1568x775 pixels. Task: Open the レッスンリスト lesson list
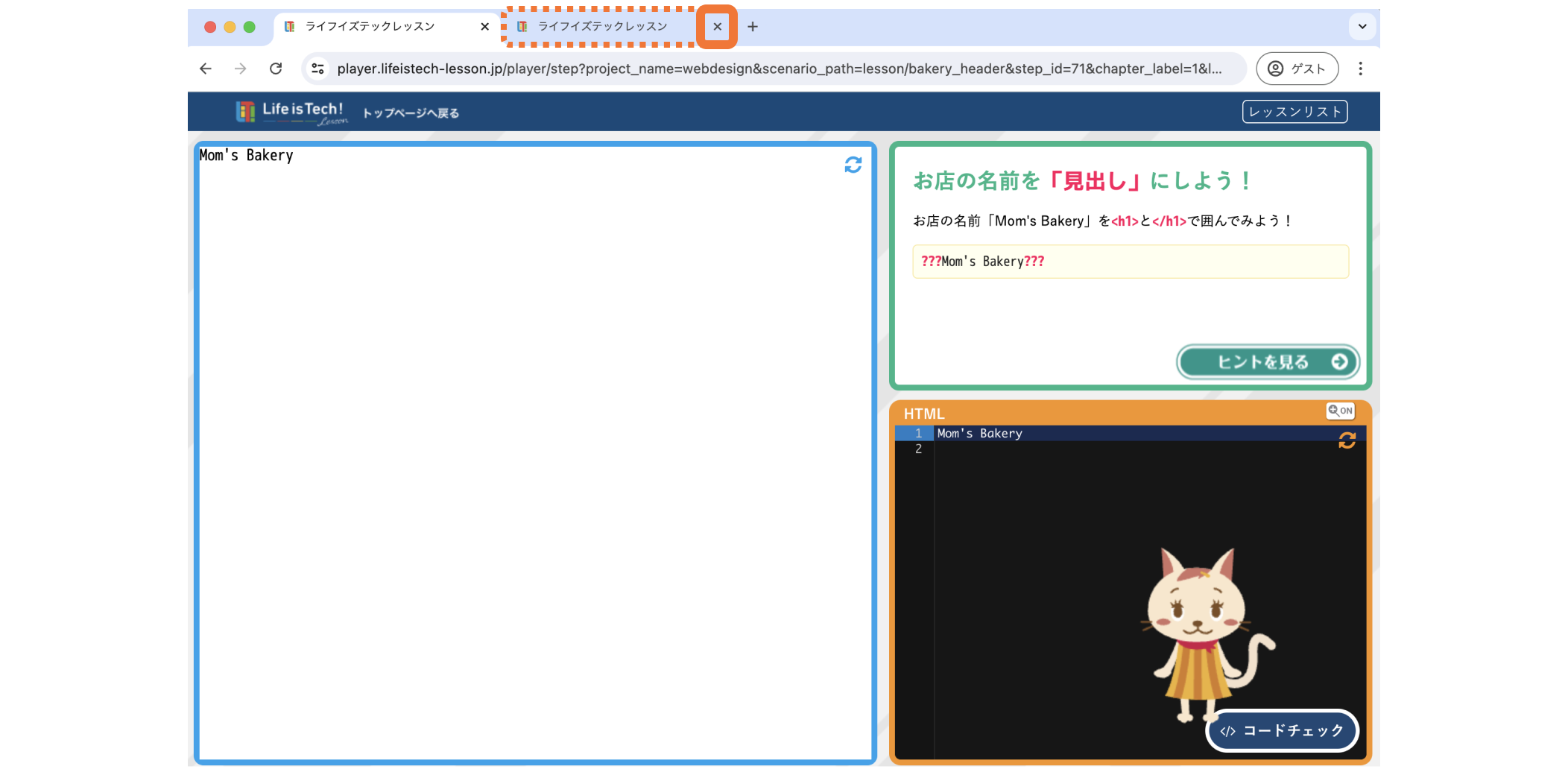coord(1294,112)
